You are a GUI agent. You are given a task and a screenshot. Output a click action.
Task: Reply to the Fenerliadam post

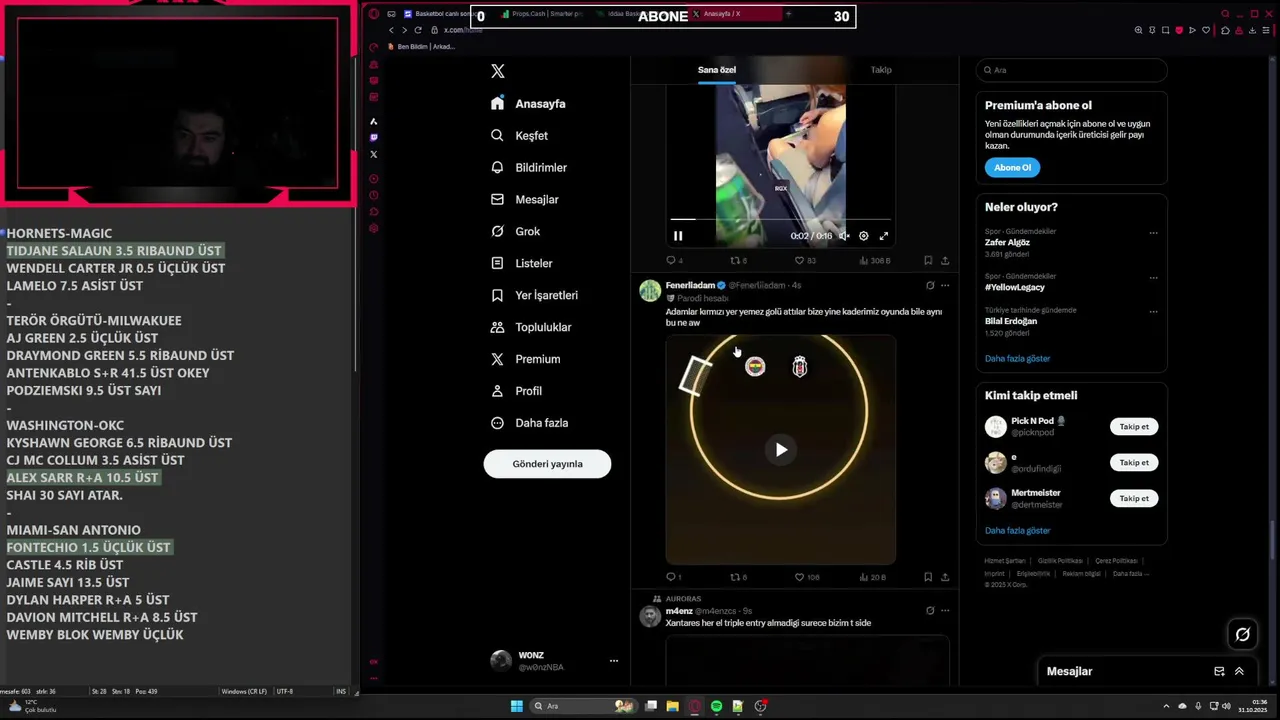(x=675, y=577)
